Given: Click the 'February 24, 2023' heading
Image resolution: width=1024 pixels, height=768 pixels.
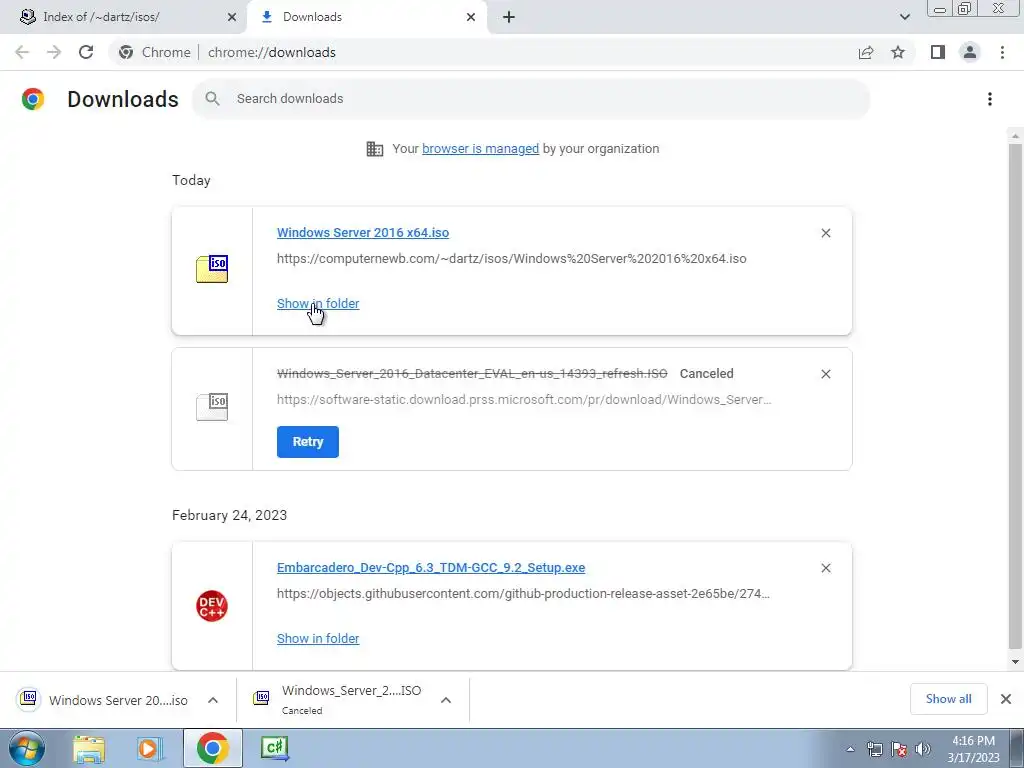Looking at the screenshot, I should [229, 515].
